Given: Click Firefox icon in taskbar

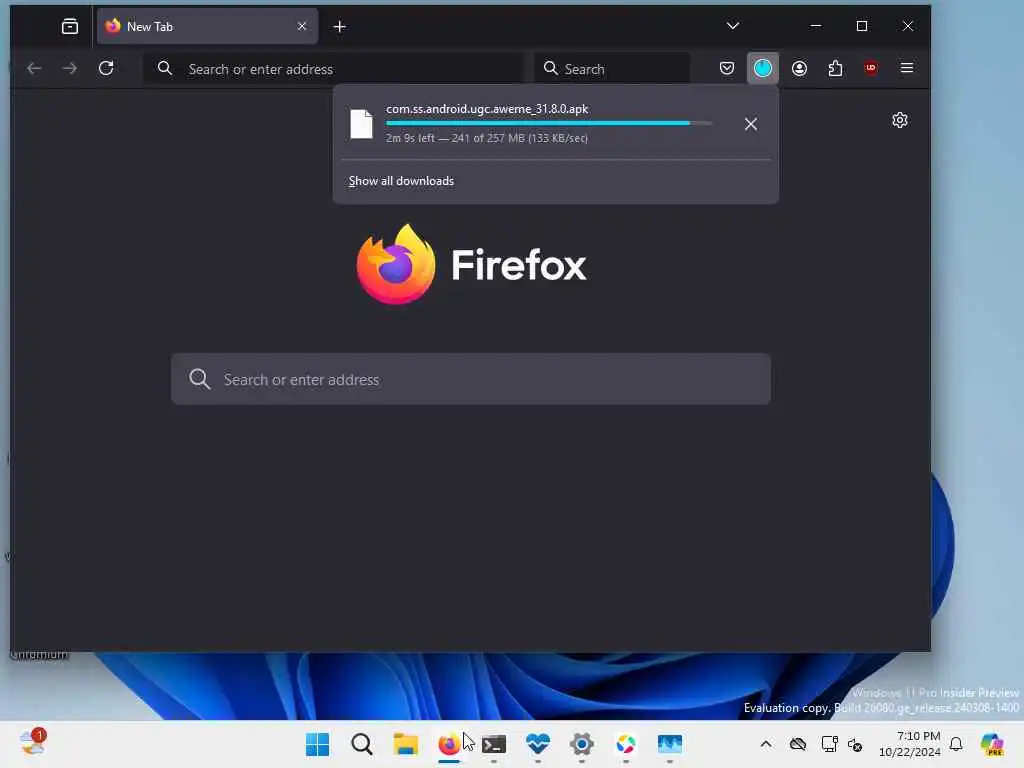Looking at the screenshot, I should (449, 744).
